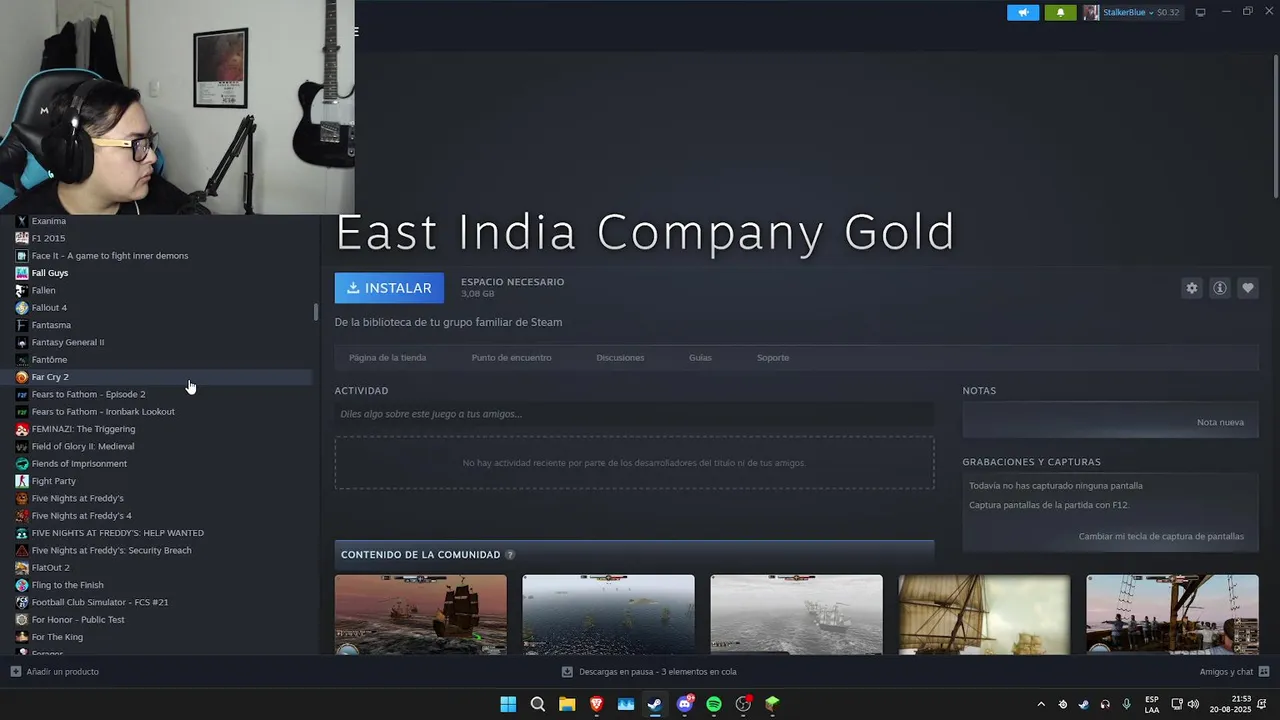
Task: Show game info via the info icon
Action: tap(1220, 288)
